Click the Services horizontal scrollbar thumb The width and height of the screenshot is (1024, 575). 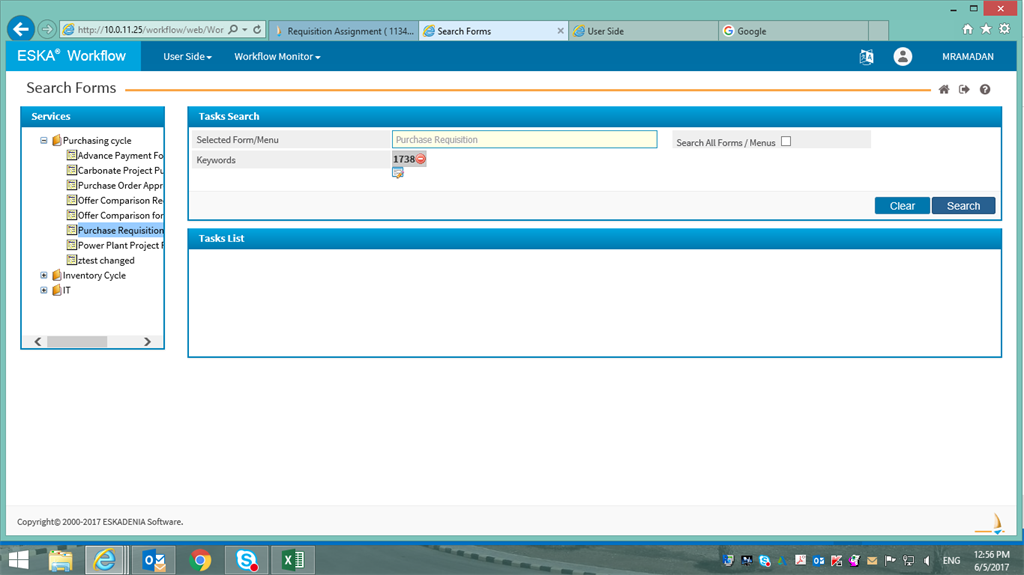[77, 342]
